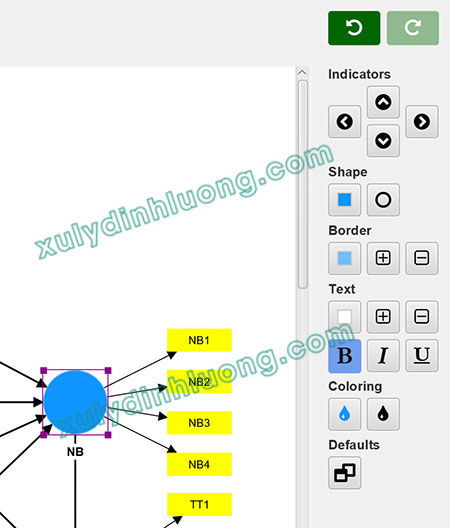
Task: Select the blue square shape
Action: (345, 200)
